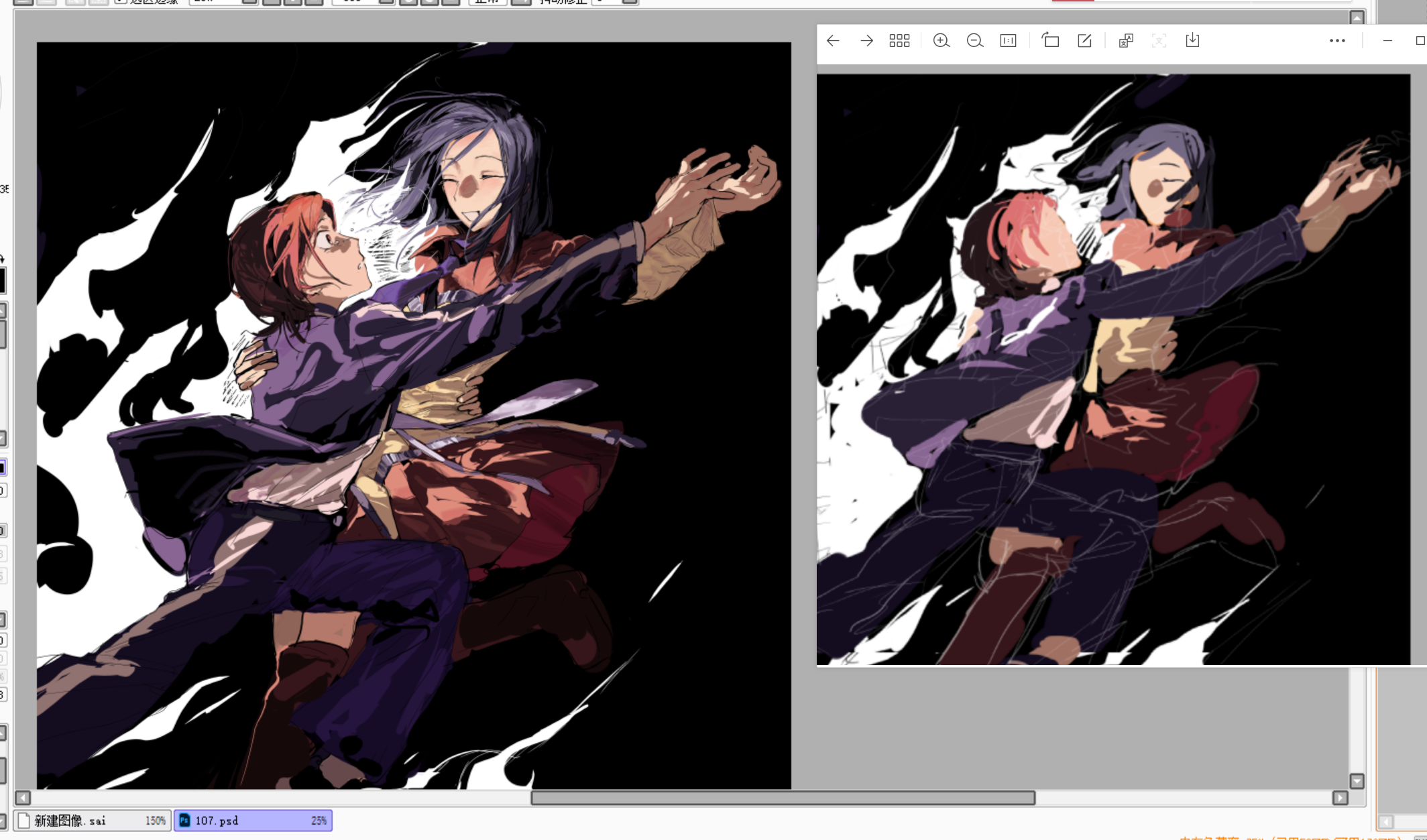The height and width of the screenshot is (840, 1427).
Task: Zoom in on the reference image
Action: [941, 41]
